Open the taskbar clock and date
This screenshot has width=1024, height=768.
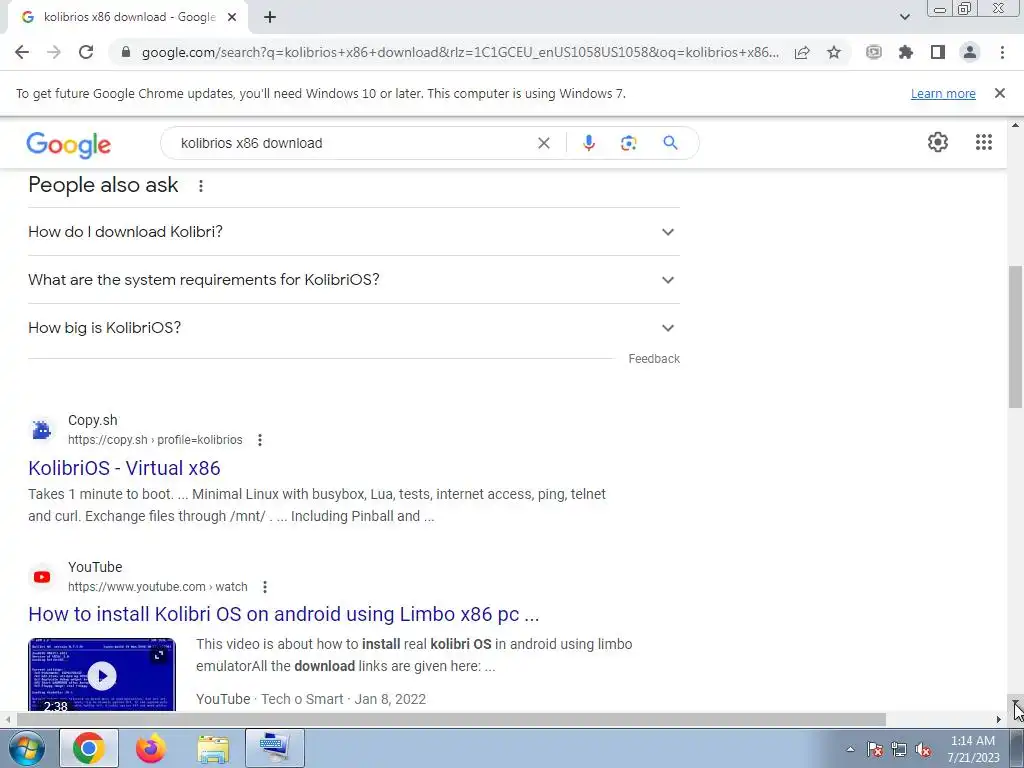click(973, 749)
